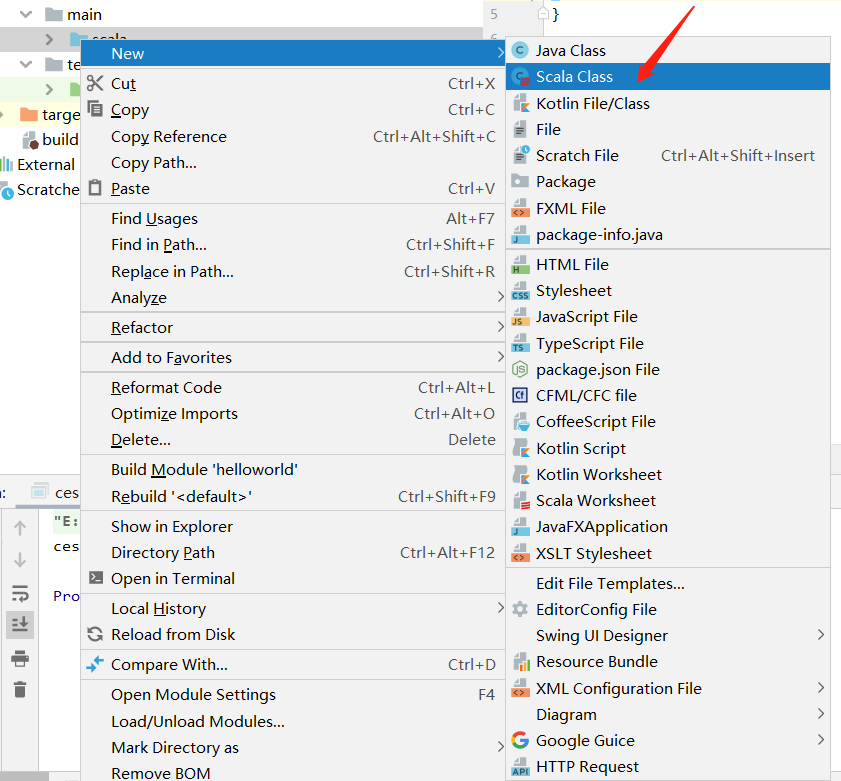The width and height of the screenshot is (841, 781).
Task: Click the CoffeeScript File icon
Action: tap(521, 422)
